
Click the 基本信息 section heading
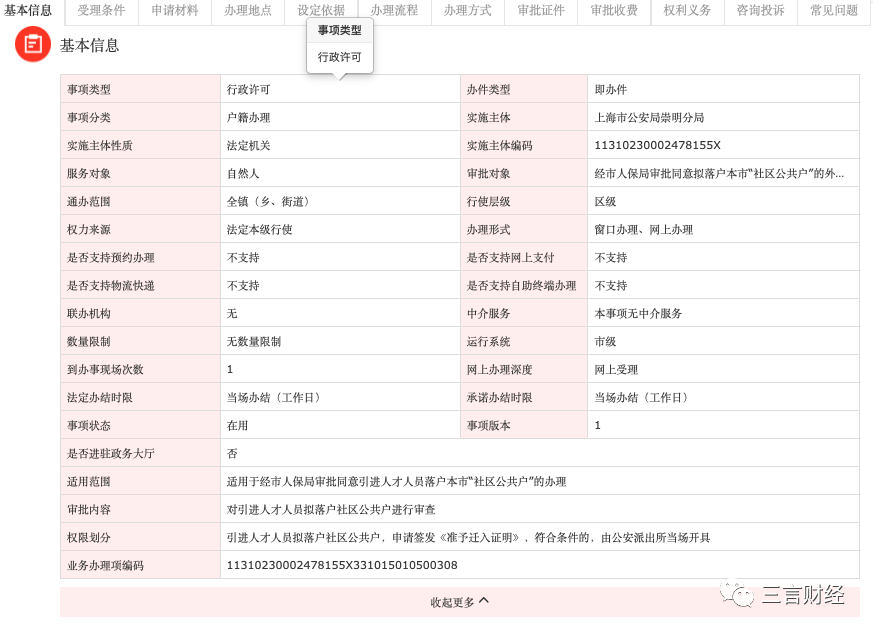(90, 45)
